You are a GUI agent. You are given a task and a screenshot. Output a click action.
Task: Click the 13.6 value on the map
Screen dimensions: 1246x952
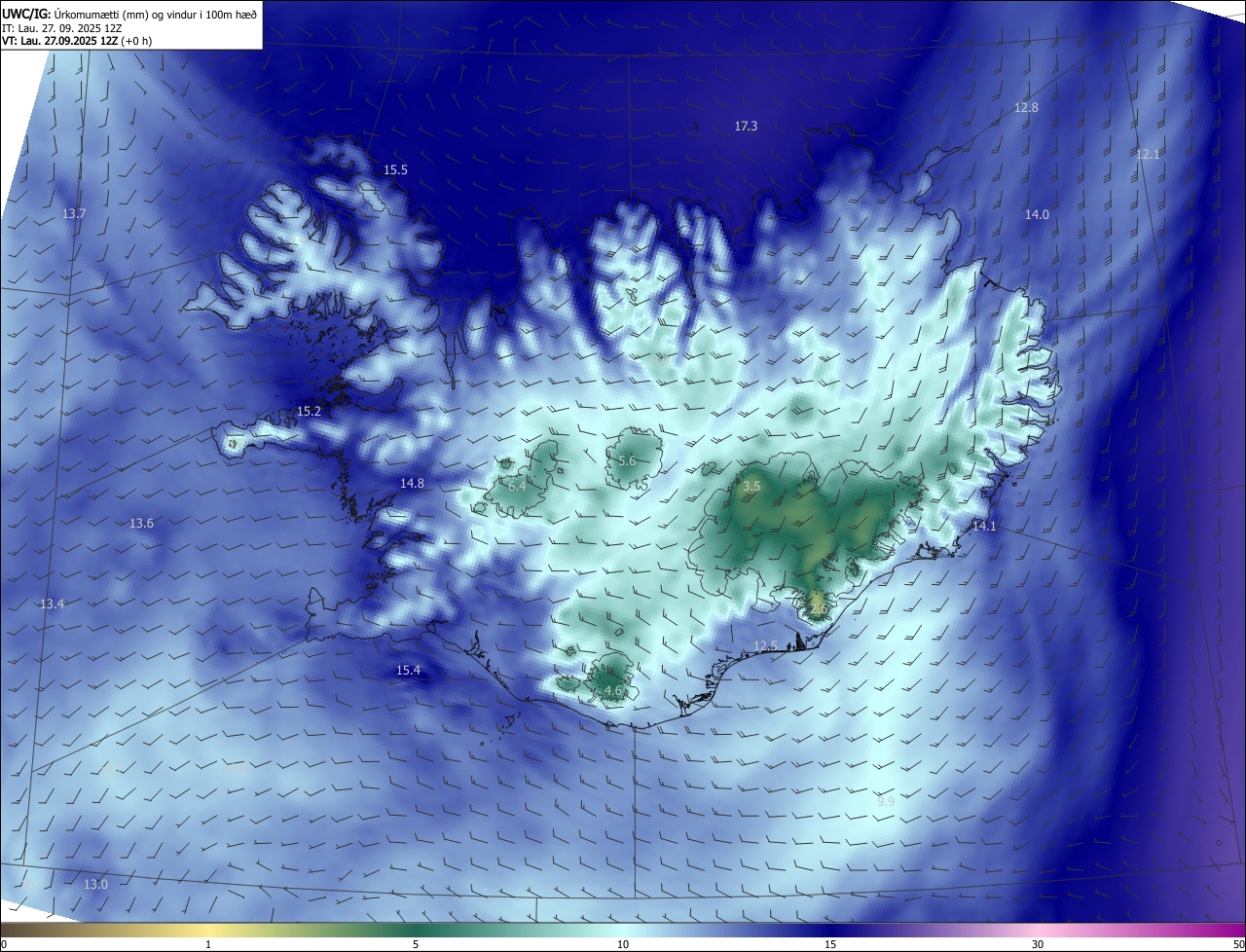click(x=141, y=524)
